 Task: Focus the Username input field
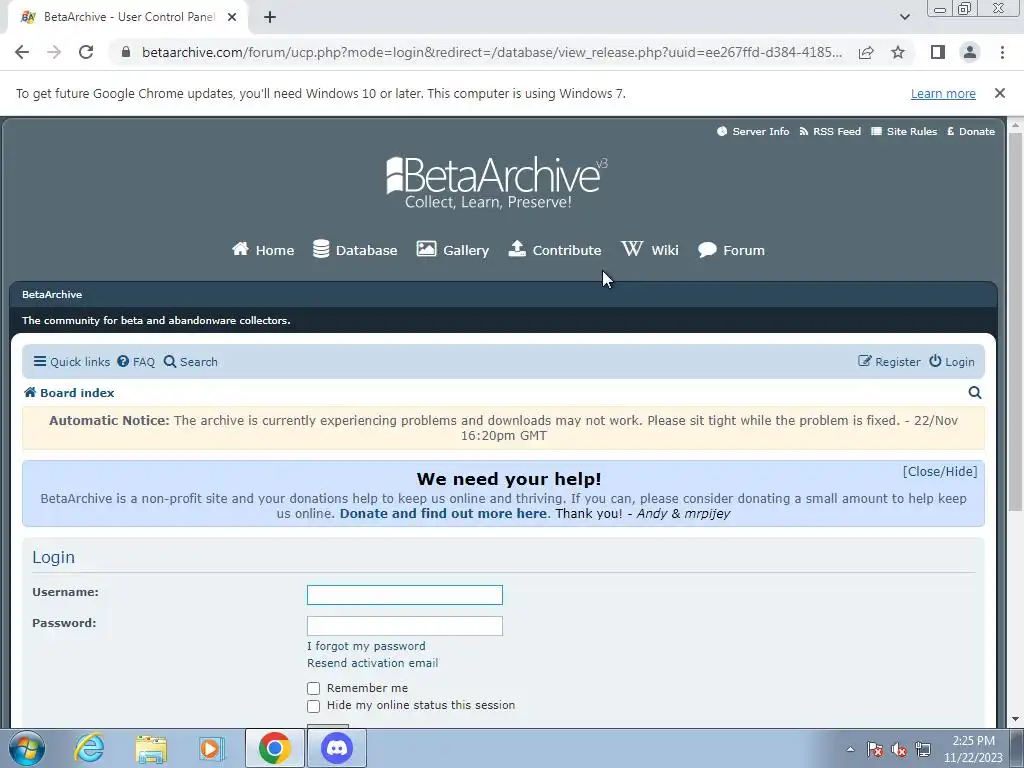405,595
